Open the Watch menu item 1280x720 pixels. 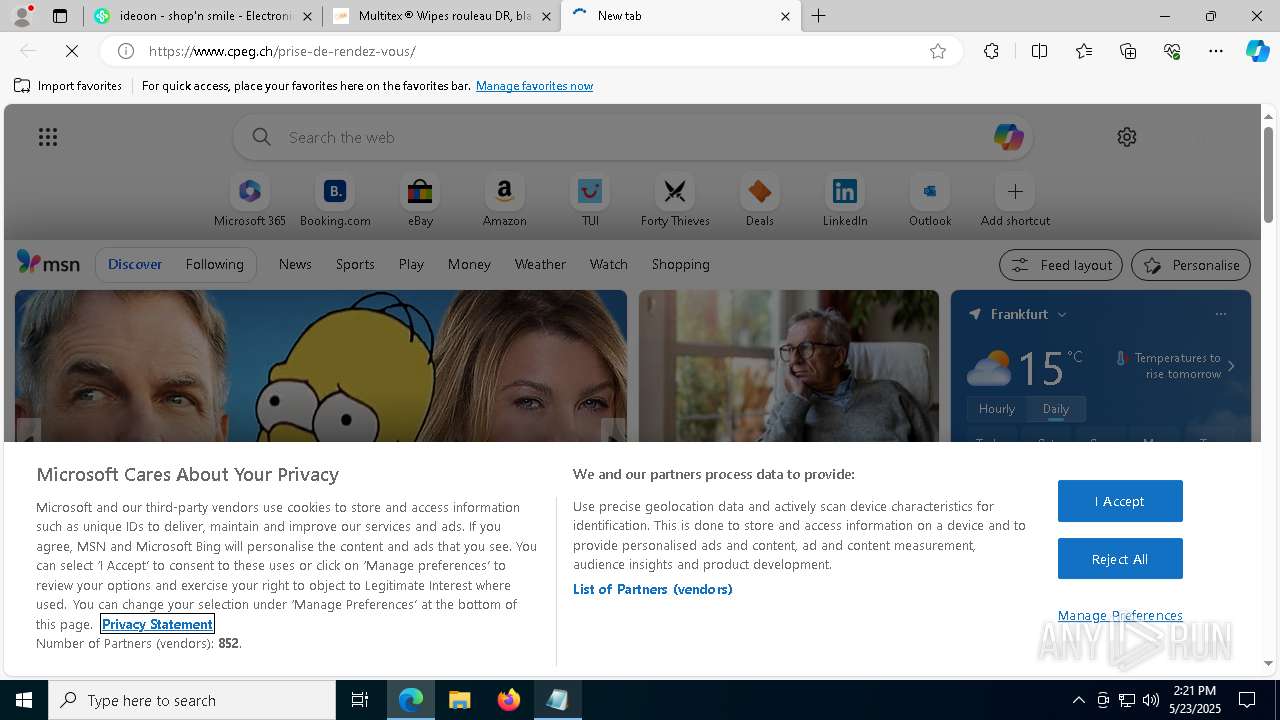[608, 264]
